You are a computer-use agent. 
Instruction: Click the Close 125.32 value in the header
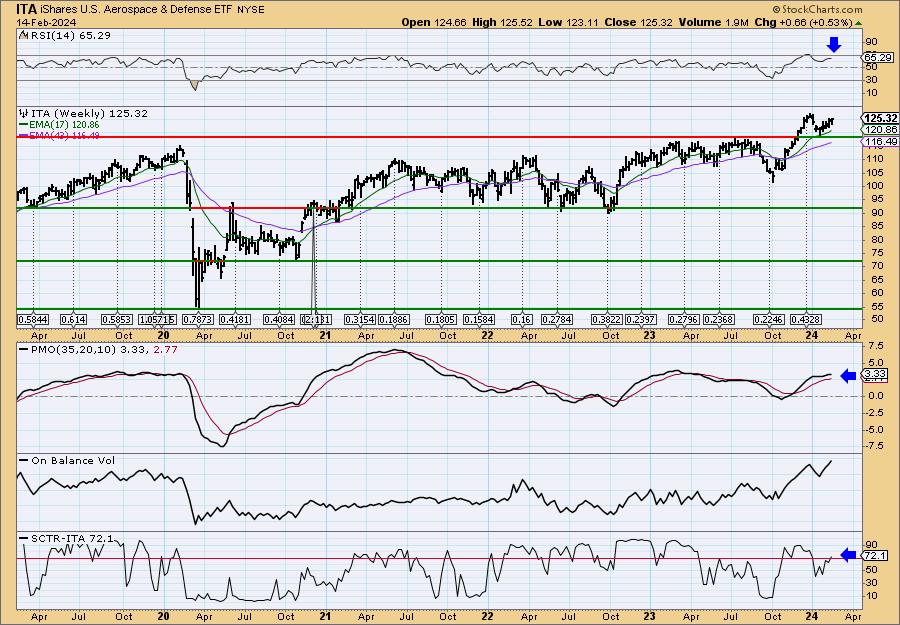coord(638,22)
